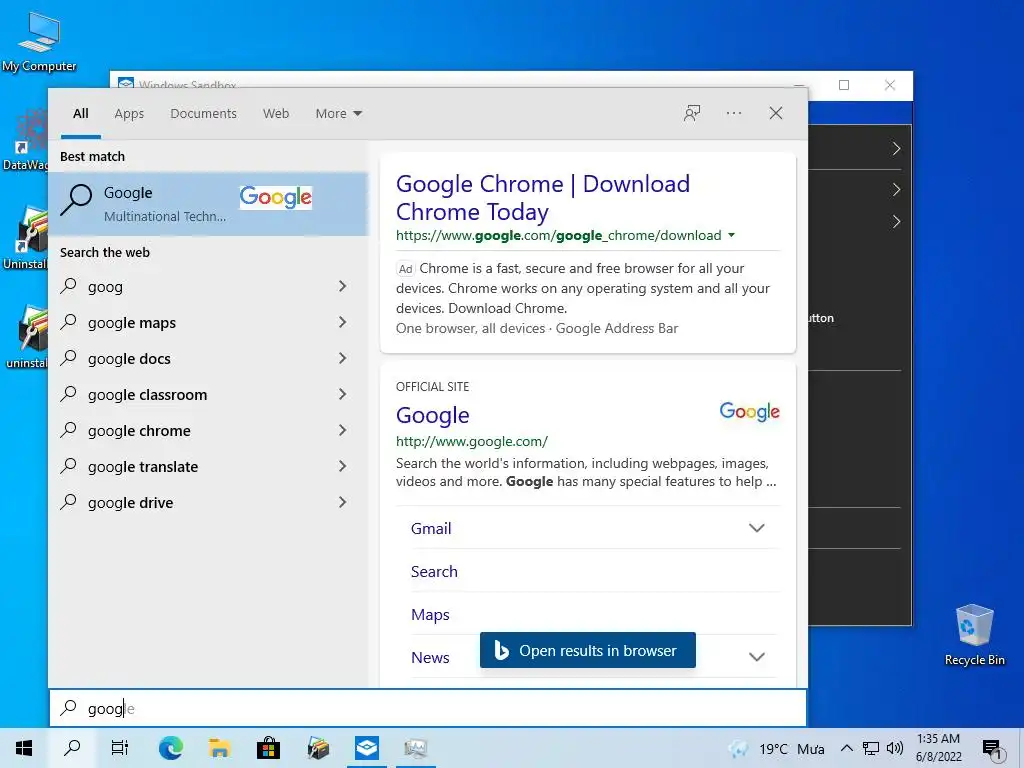1024x768 pixels.
Task: Click the monitor app icon in taskbar
Action: click(415, 748)
